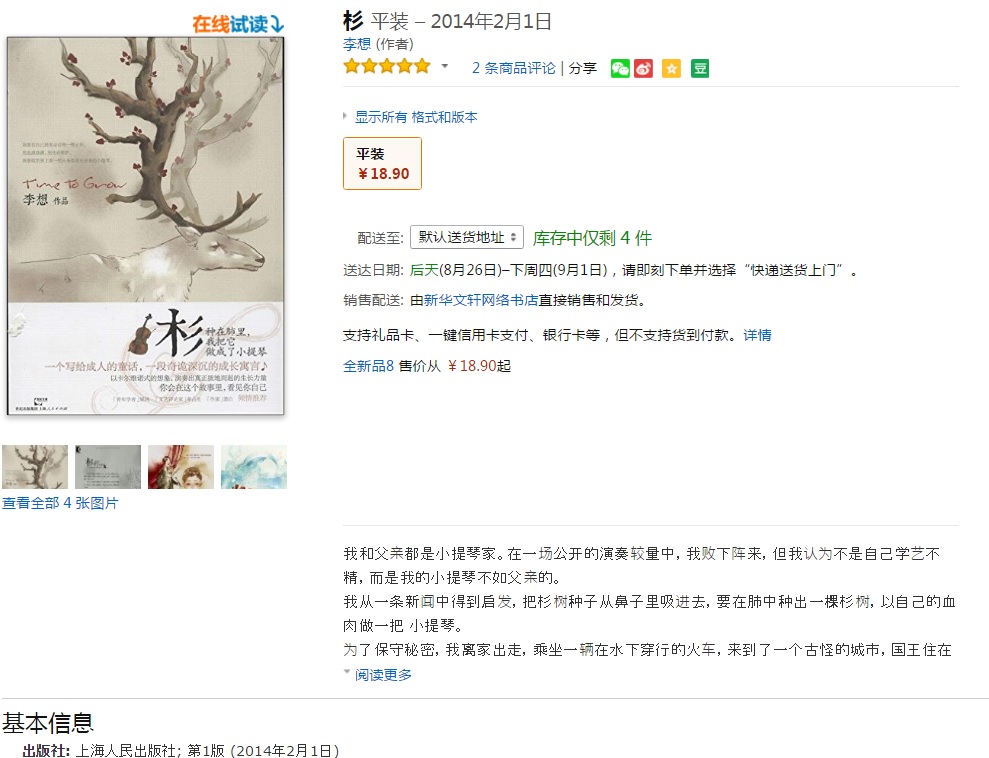Open the 全新品8 new offers link
Viewport: 989px width, 758px height.
click(368, 366)
